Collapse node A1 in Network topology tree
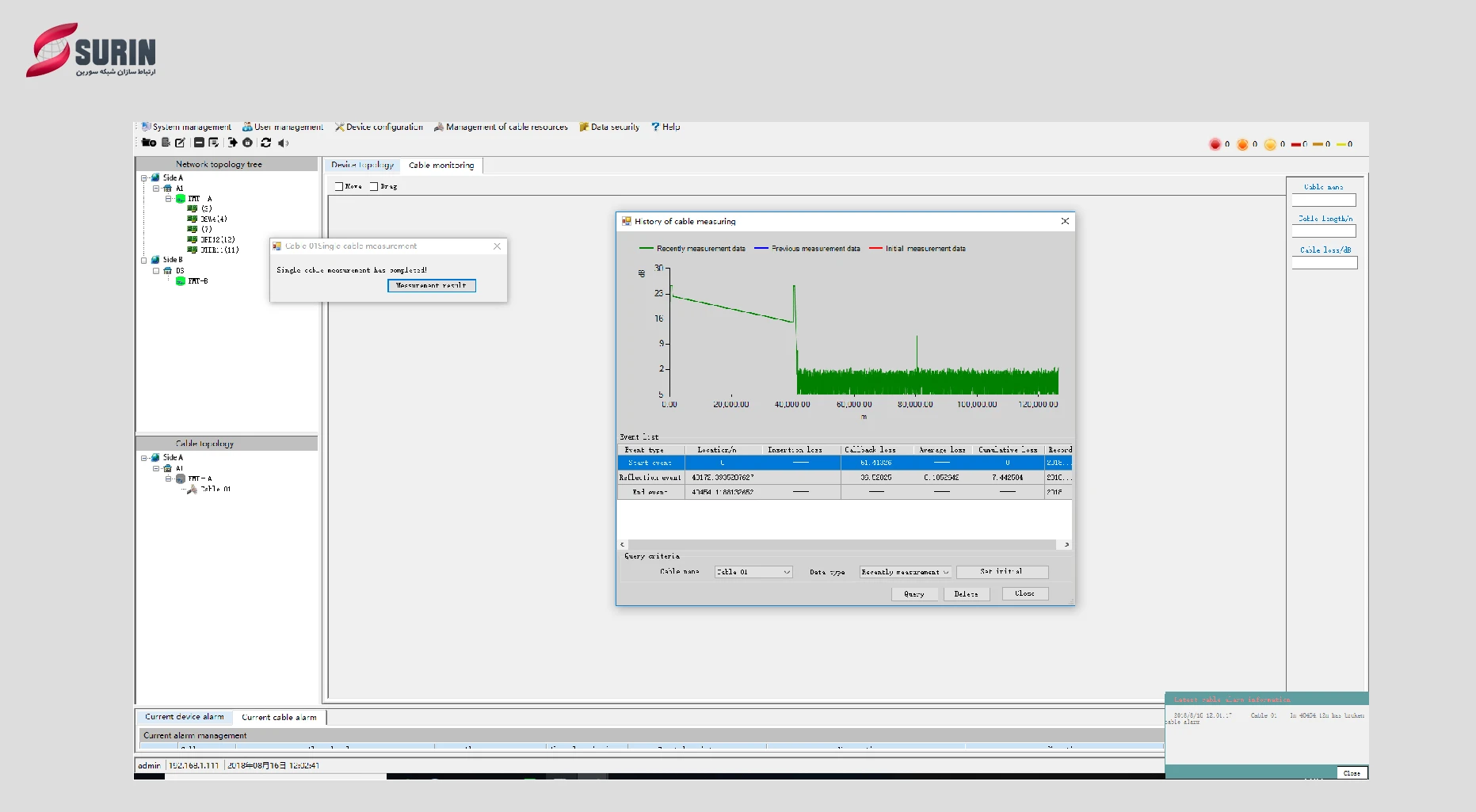The width and height of the screenshot is (1476, 812). tap(156, 189)
